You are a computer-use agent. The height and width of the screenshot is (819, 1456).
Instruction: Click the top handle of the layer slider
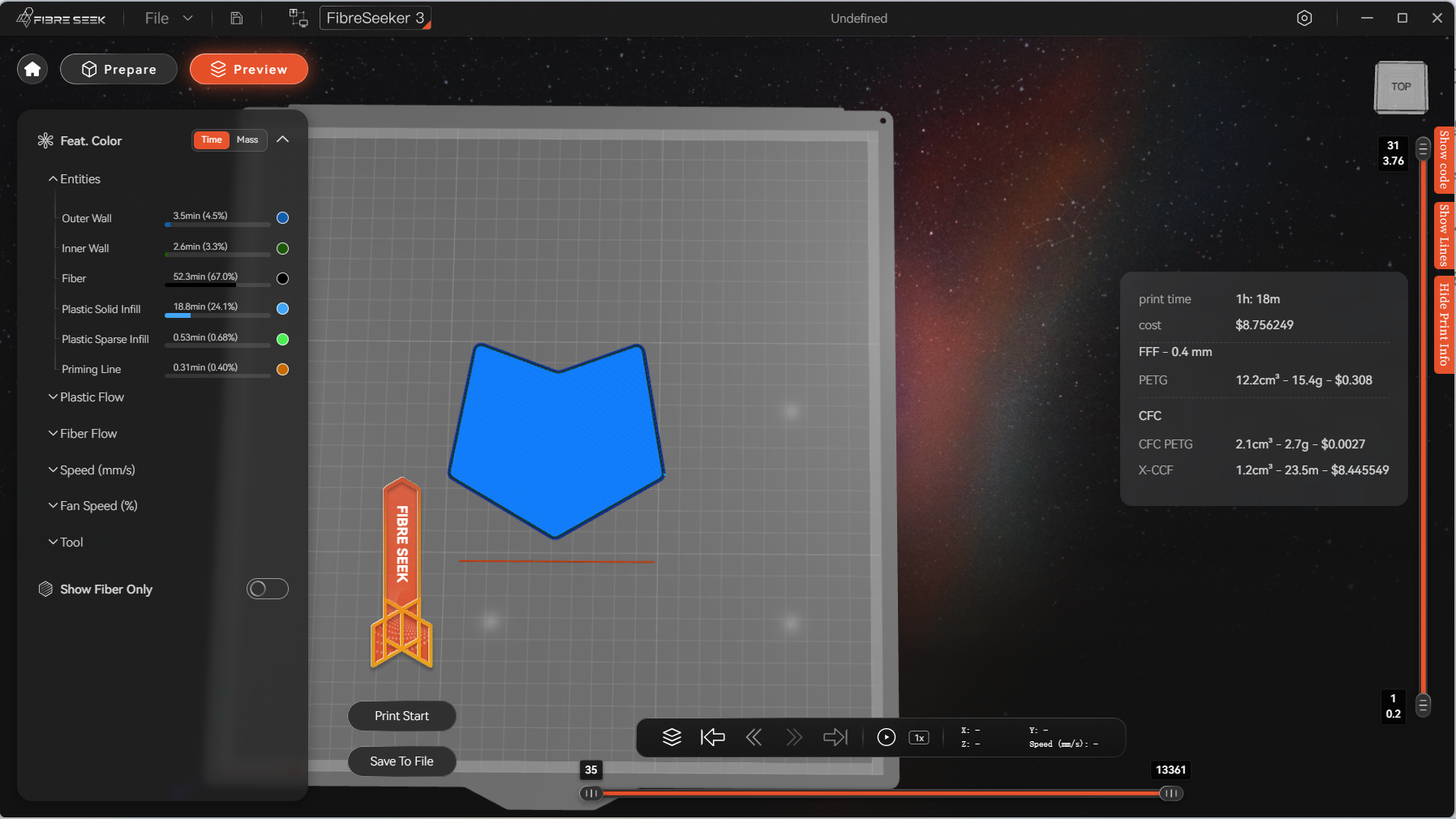click(1423, 149)
